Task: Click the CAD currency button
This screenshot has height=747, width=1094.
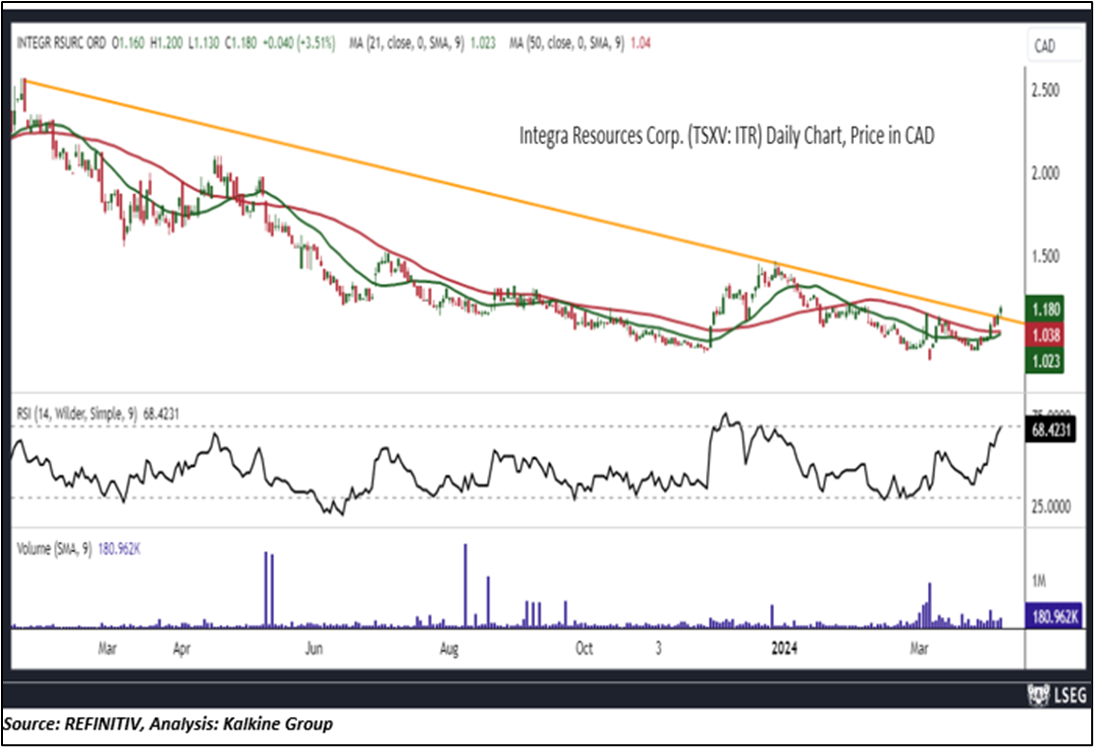Action: click(x=1054, y=47)
